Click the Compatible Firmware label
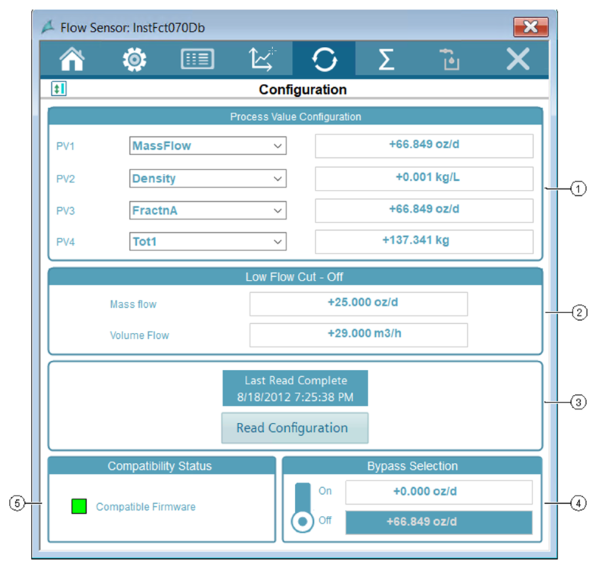The width and height of the screenshot is (590, 563). 146,507
